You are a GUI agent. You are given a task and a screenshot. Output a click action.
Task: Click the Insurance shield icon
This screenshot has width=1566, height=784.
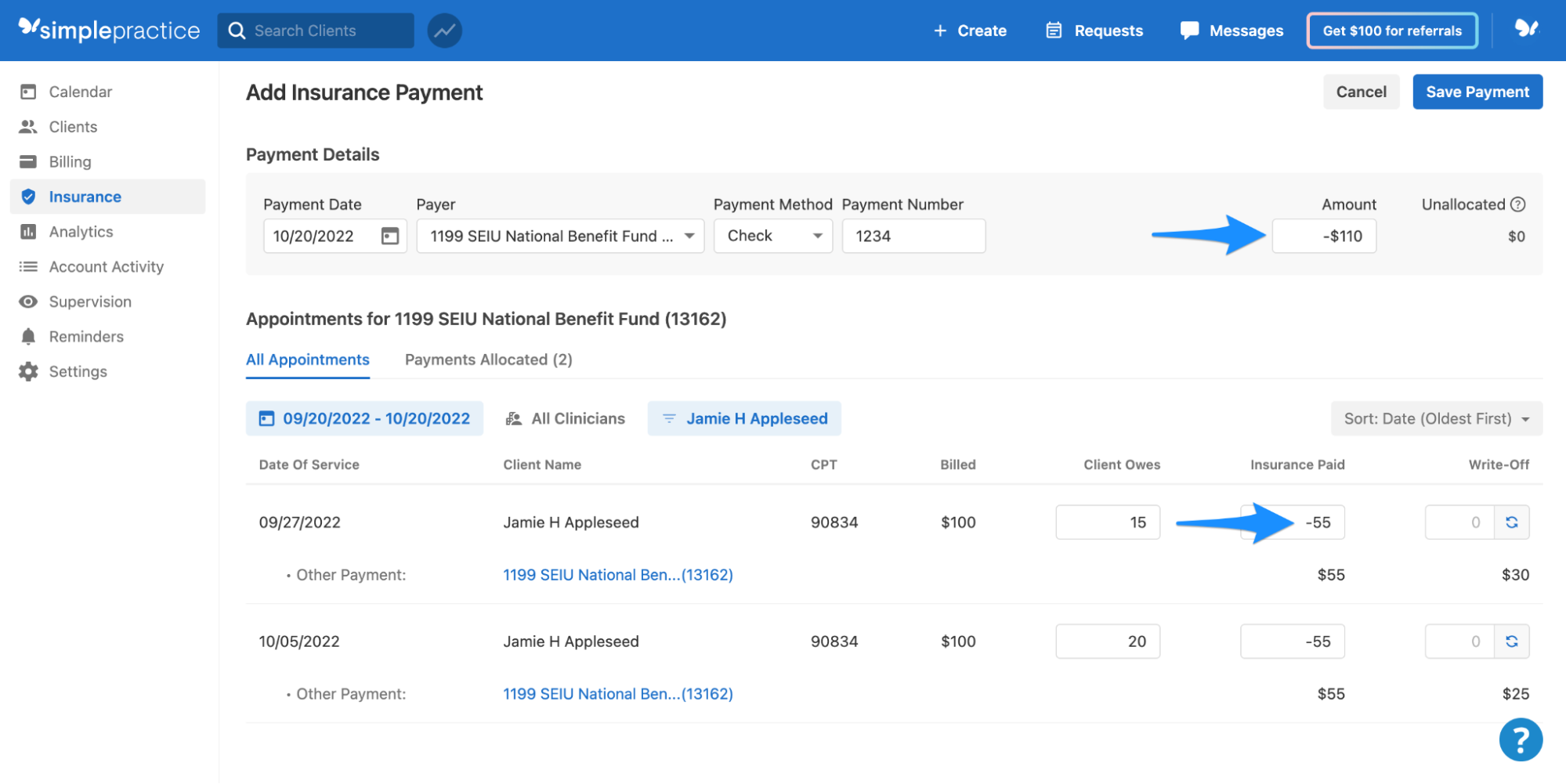28,196
